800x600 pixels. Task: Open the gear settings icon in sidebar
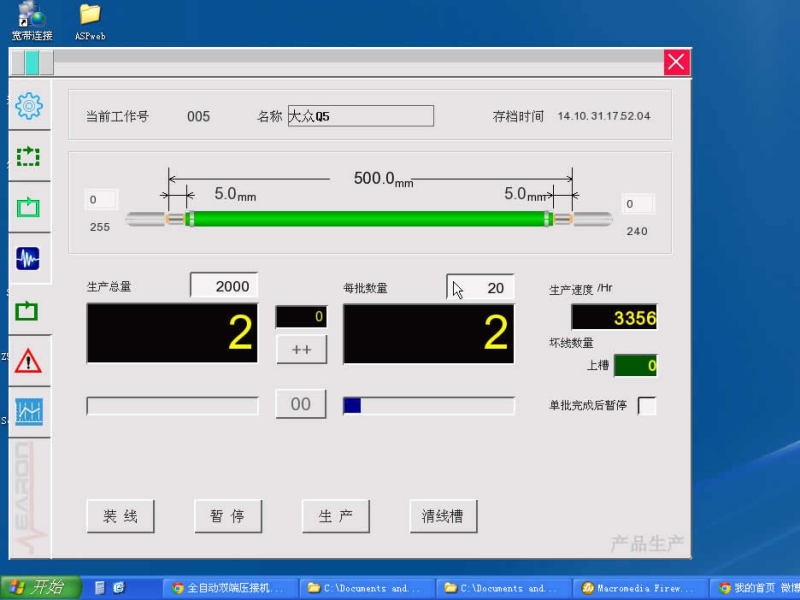(x=29, y=104)
